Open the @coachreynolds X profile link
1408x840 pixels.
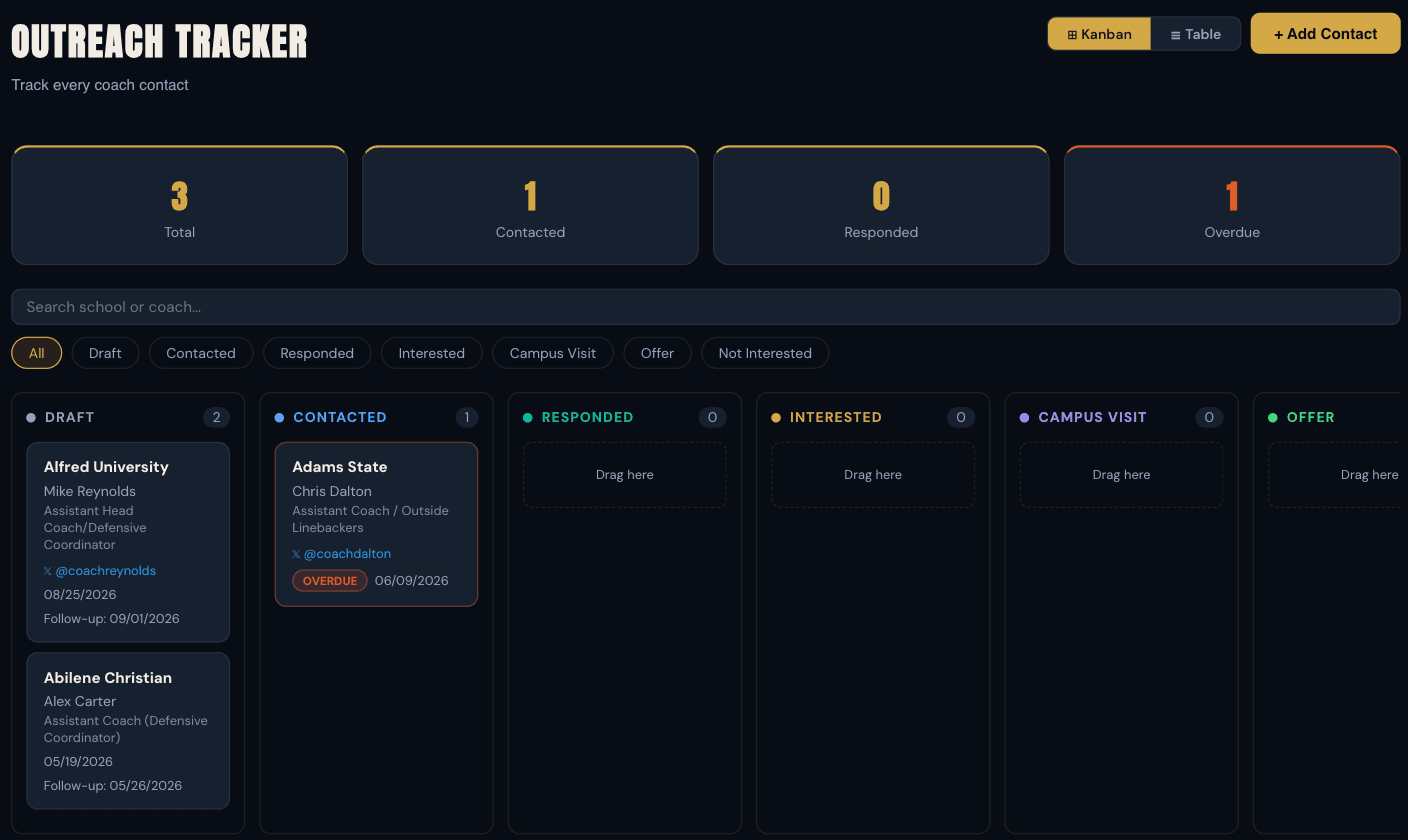click(100, 571)
